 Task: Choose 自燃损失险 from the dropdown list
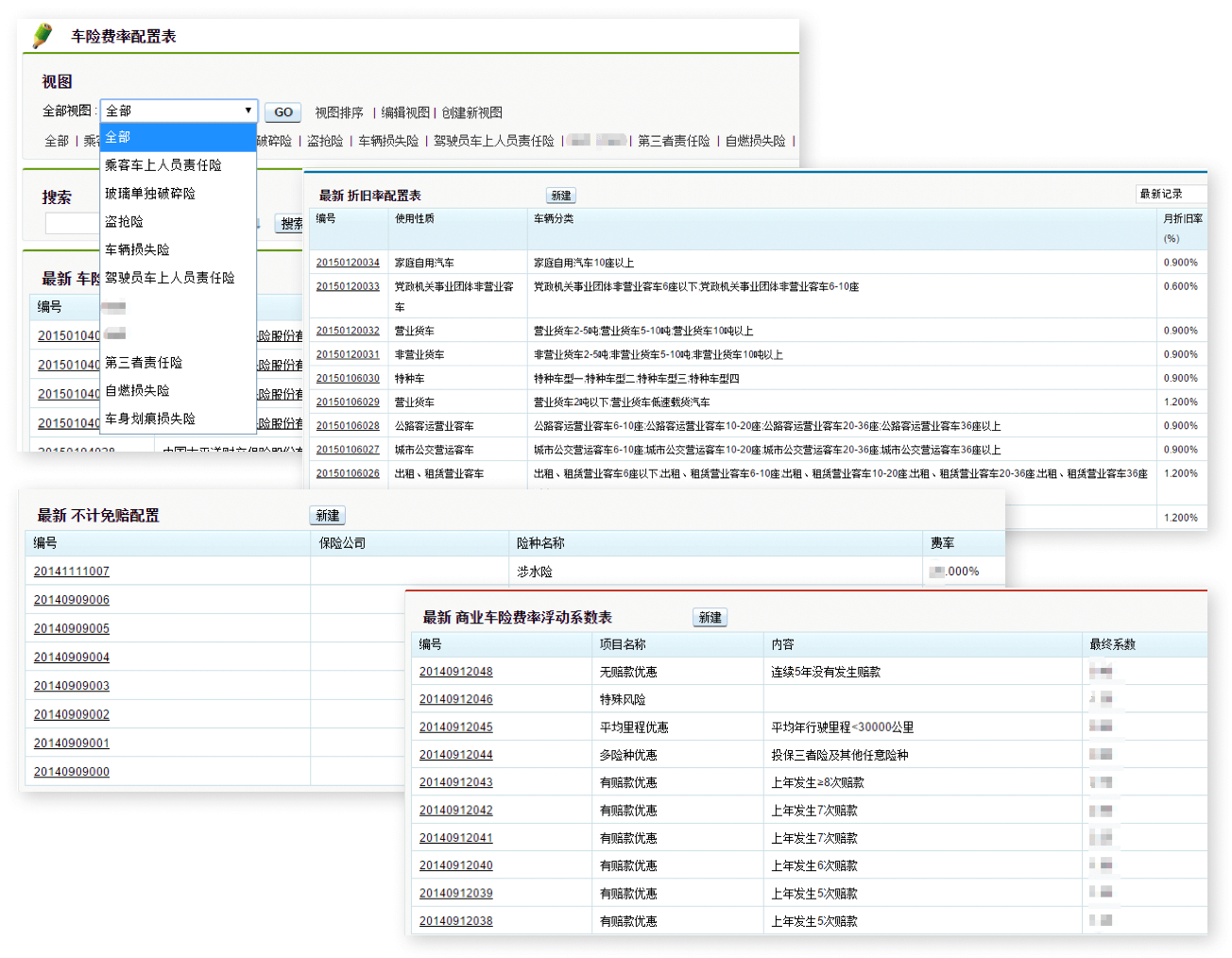click(179, 390)
